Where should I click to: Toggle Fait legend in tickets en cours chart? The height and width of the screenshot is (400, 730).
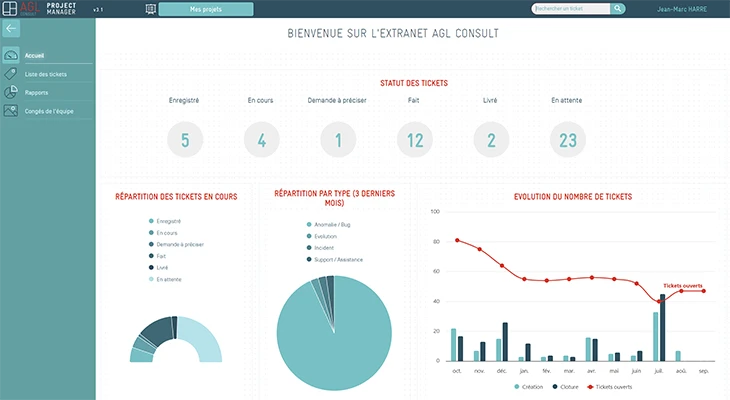coord(157,256)
